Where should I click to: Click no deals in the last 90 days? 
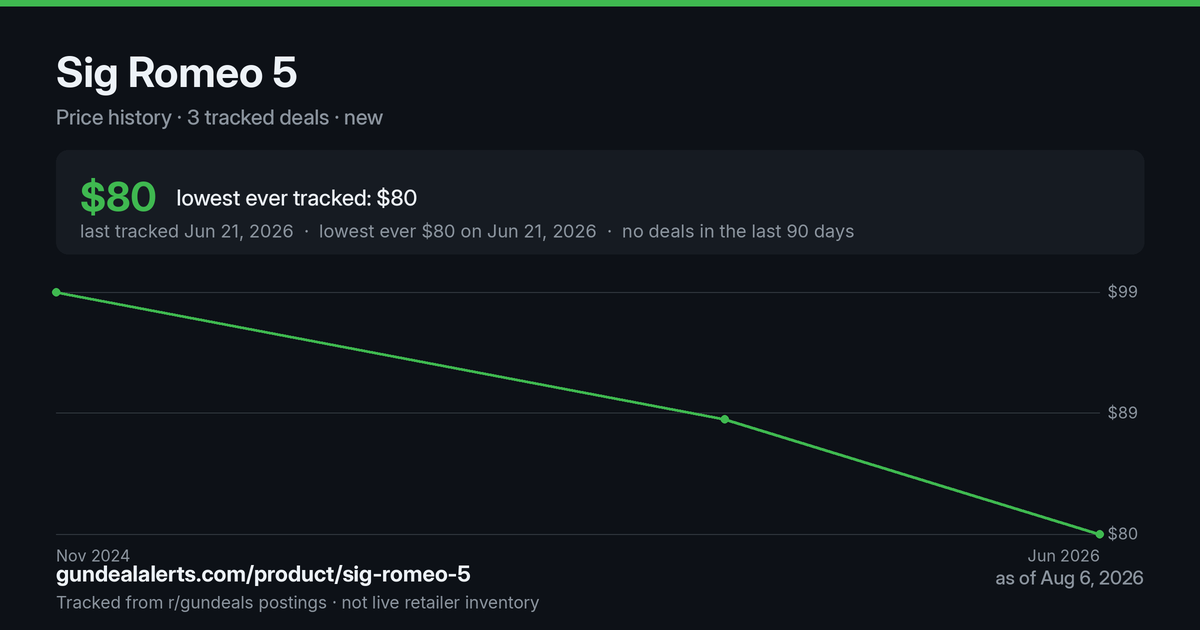(738, 231)
